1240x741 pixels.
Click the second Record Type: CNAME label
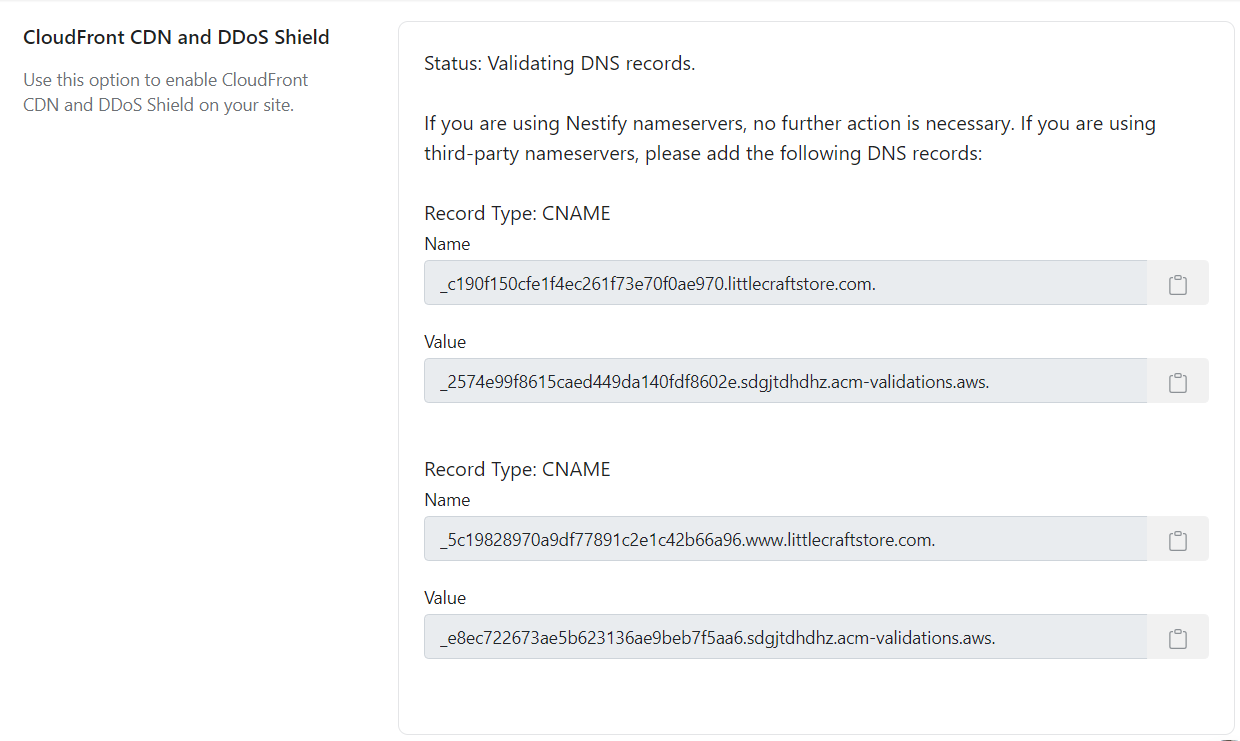pyautogui.click(x=517, y=469)
